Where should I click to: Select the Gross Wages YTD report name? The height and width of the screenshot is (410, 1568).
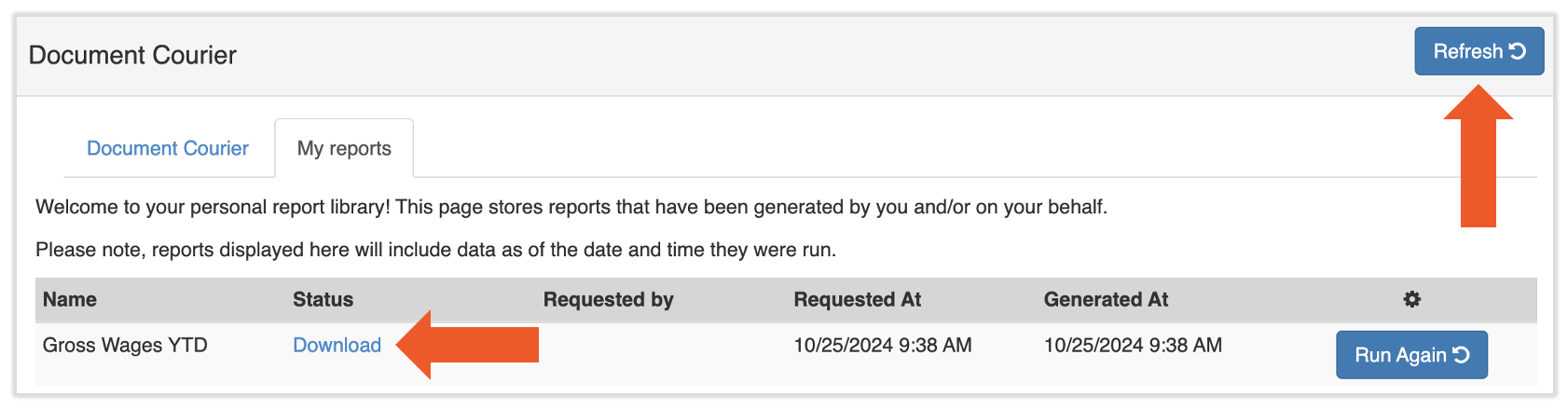point(125,345)
